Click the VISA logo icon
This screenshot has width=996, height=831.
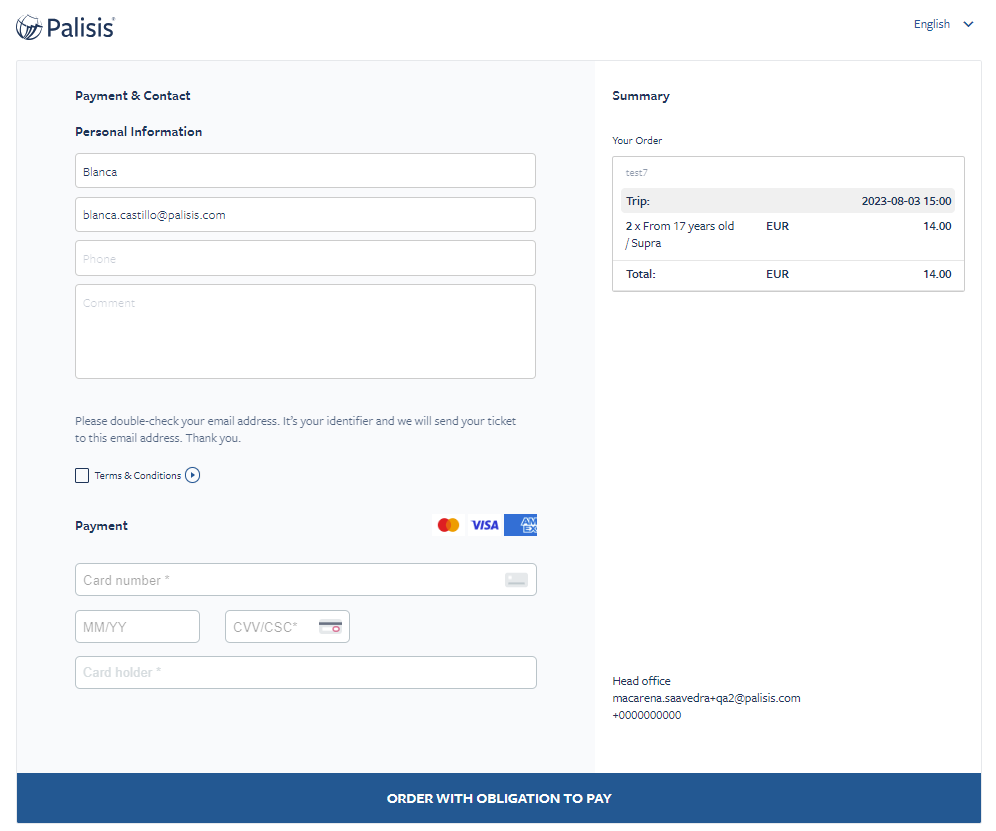click(485, 525)
